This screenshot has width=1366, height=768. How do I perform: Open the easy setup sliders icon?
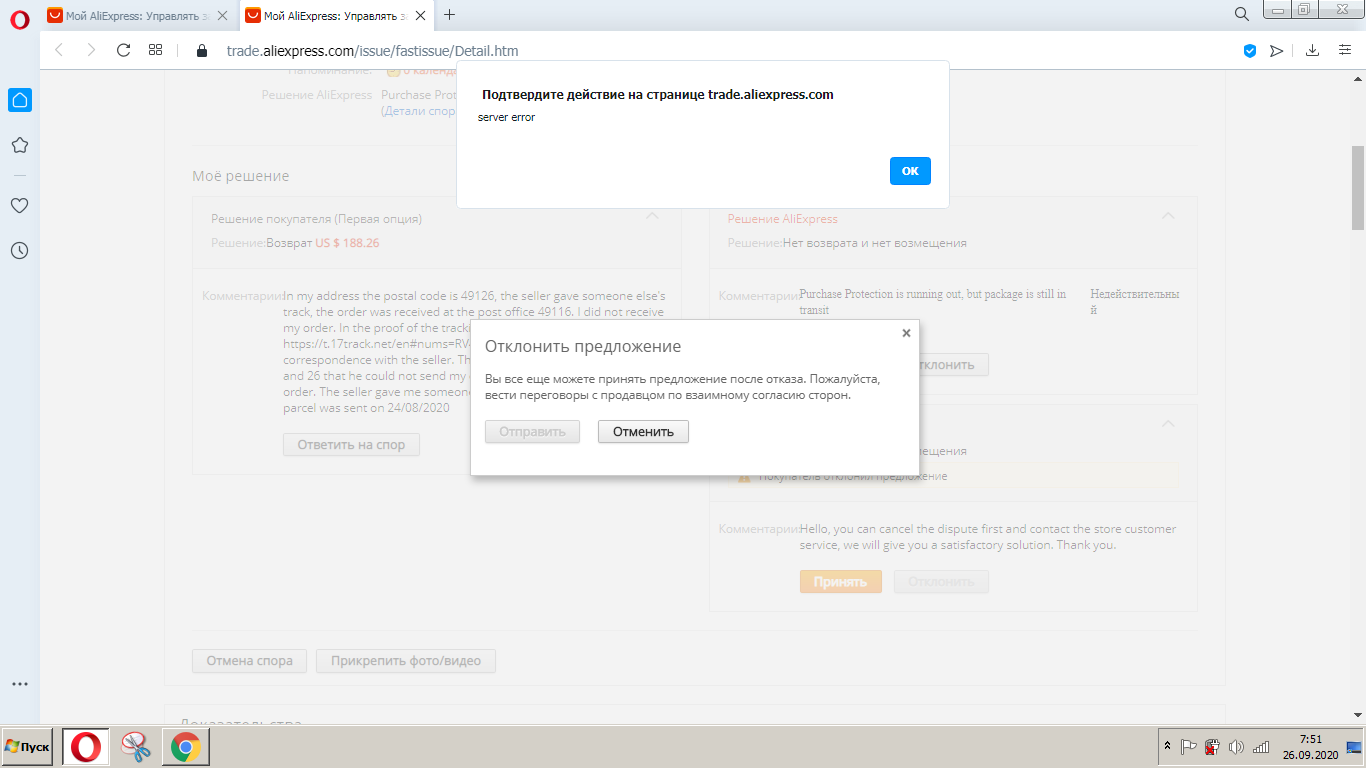tap(1345, 51)
